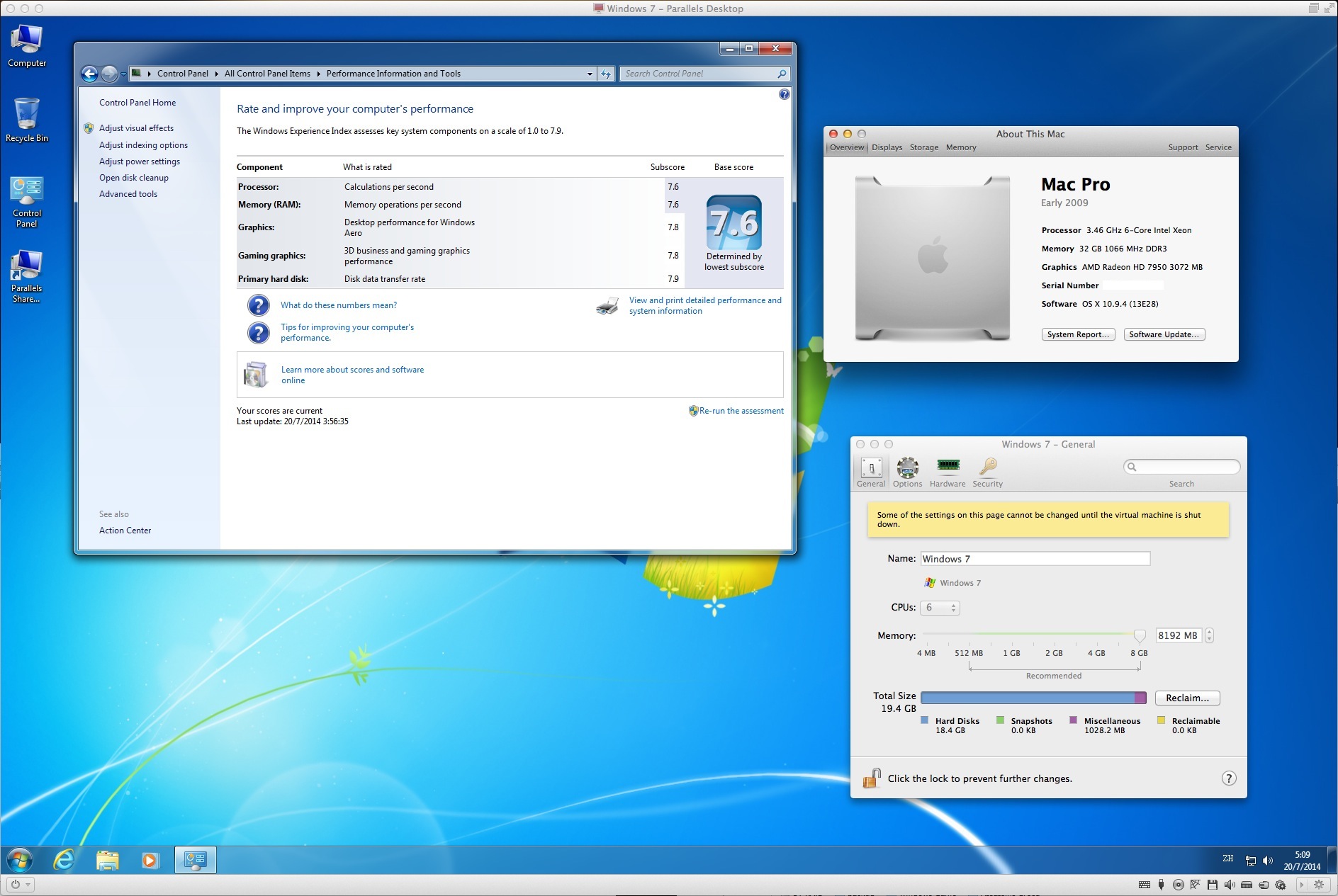The image size is (1338, 896).
Task: Click the network icon in system tray
Action: click(1251, 861)
